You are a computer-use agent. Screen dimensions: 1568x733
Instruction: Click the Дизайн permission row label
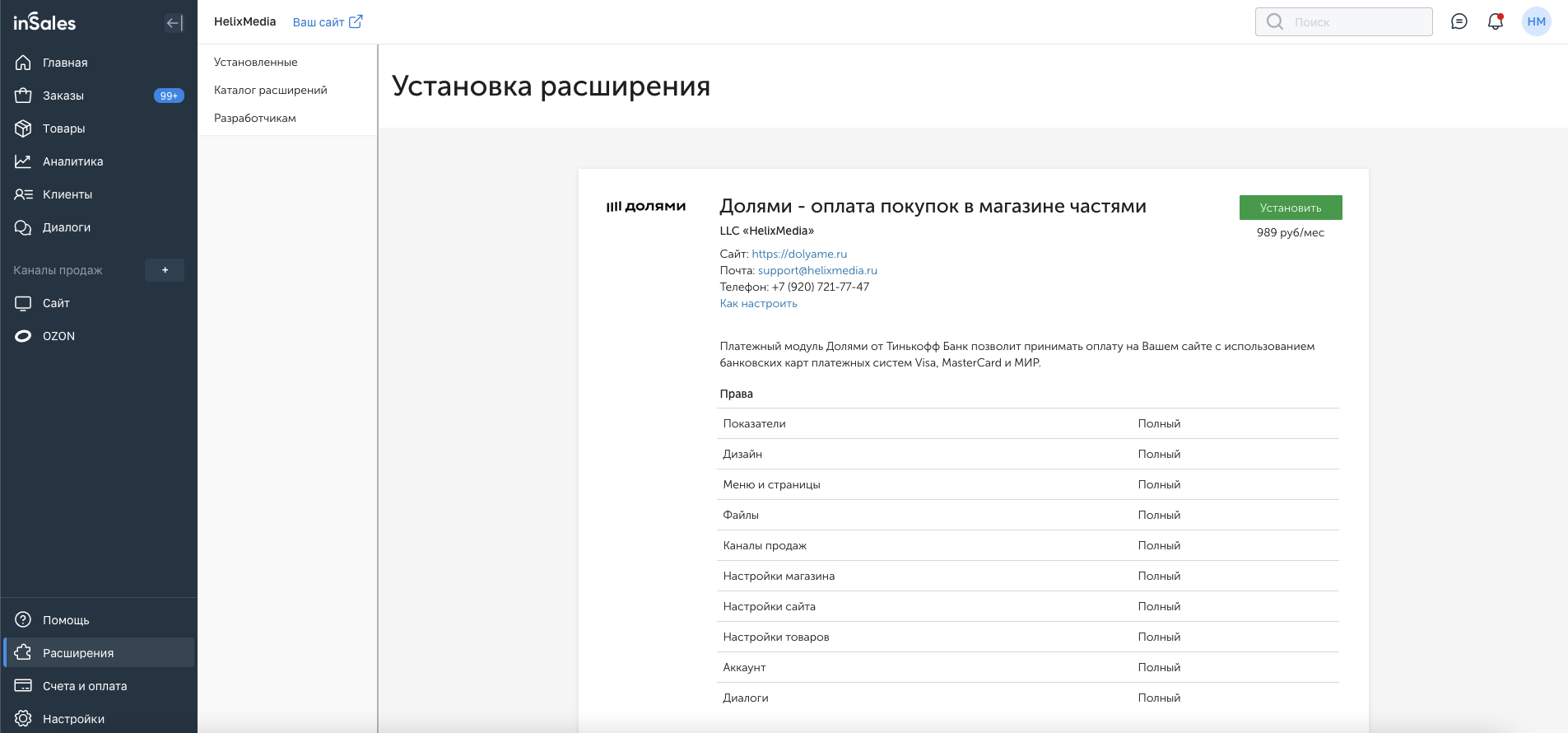point(742,454)
